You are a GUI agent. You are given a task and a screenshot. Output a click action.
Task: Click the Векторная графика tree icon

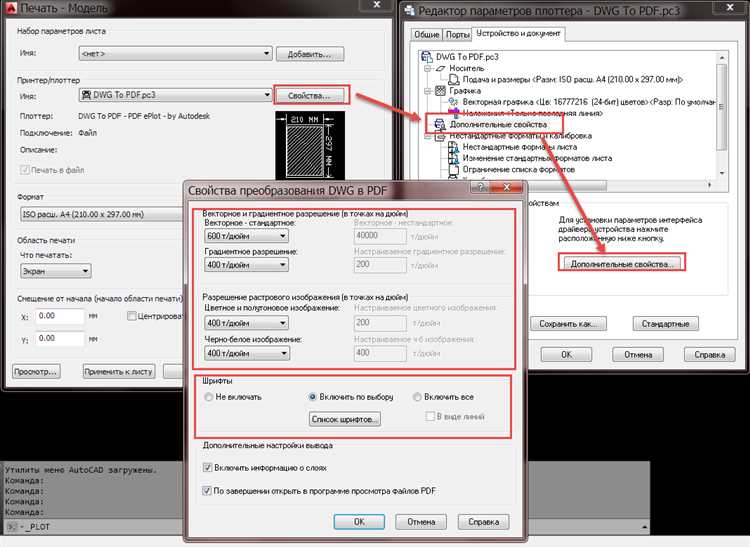point(454,102)
